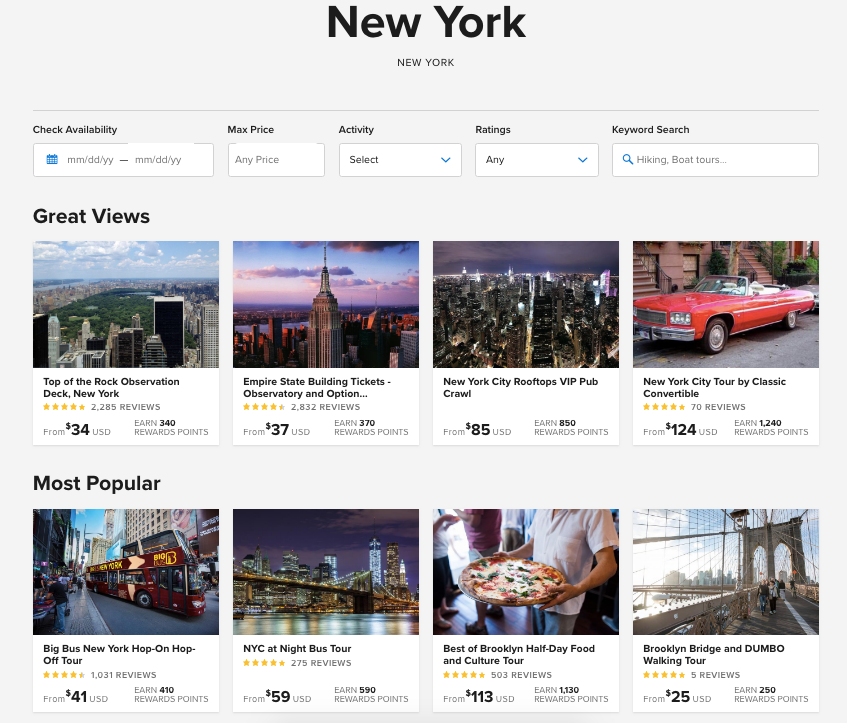Open the Ratings Any dropdown

click(x=537, y=160)
